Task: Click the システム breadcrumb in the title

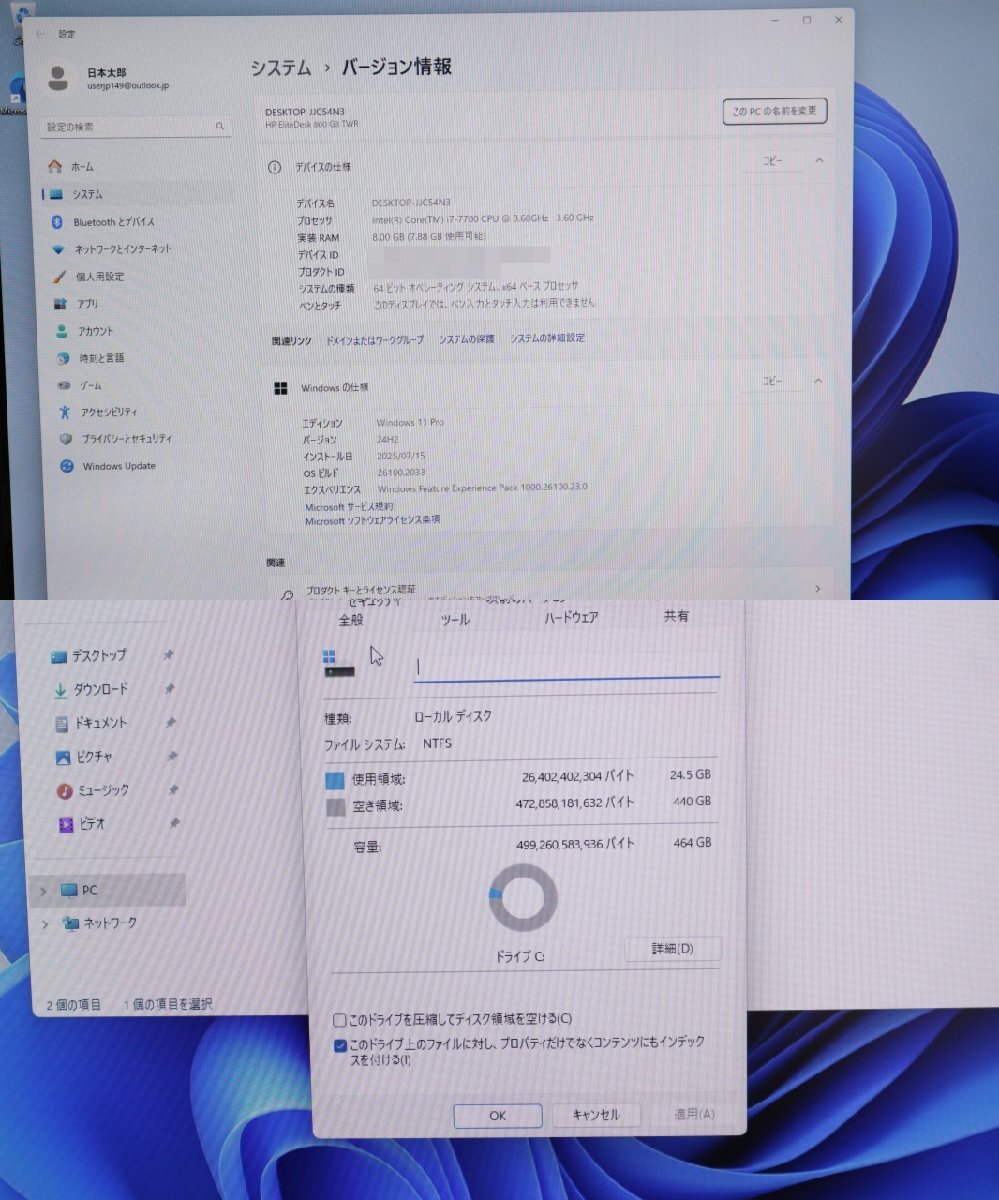Action: 280,68
